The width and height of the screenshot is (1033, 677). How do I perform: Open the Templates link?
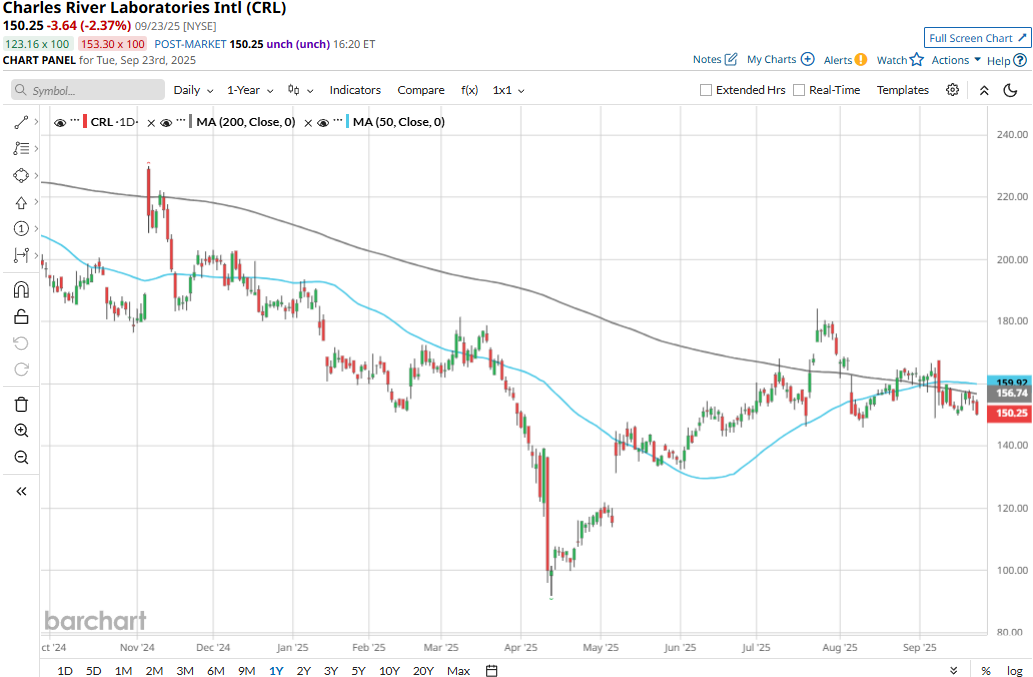902,90
